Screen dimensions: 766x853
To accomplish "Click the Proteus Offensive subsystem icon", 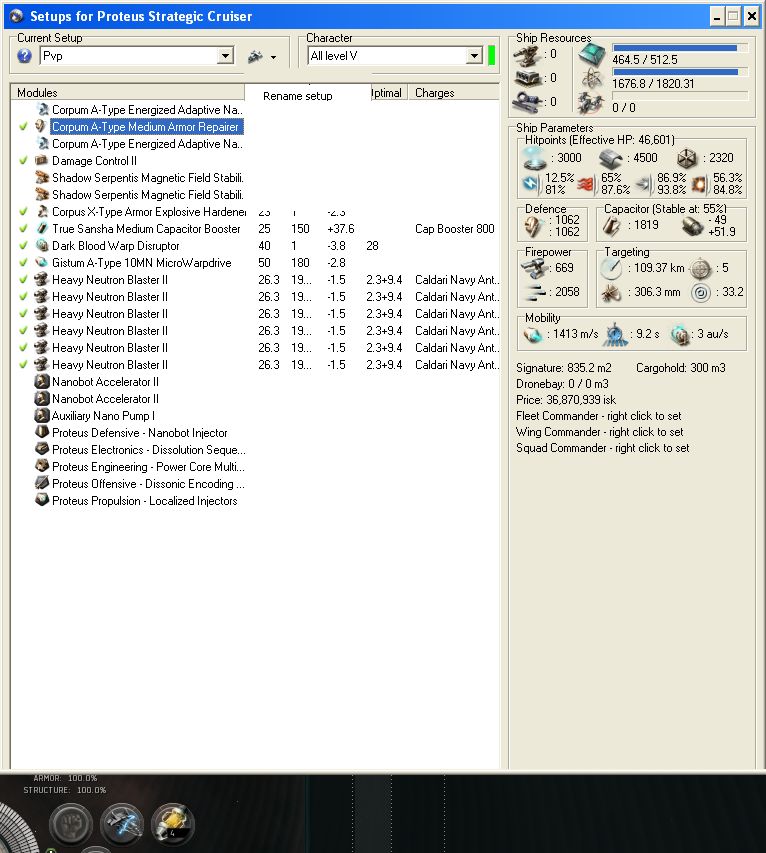I will (x=41, y=483).
